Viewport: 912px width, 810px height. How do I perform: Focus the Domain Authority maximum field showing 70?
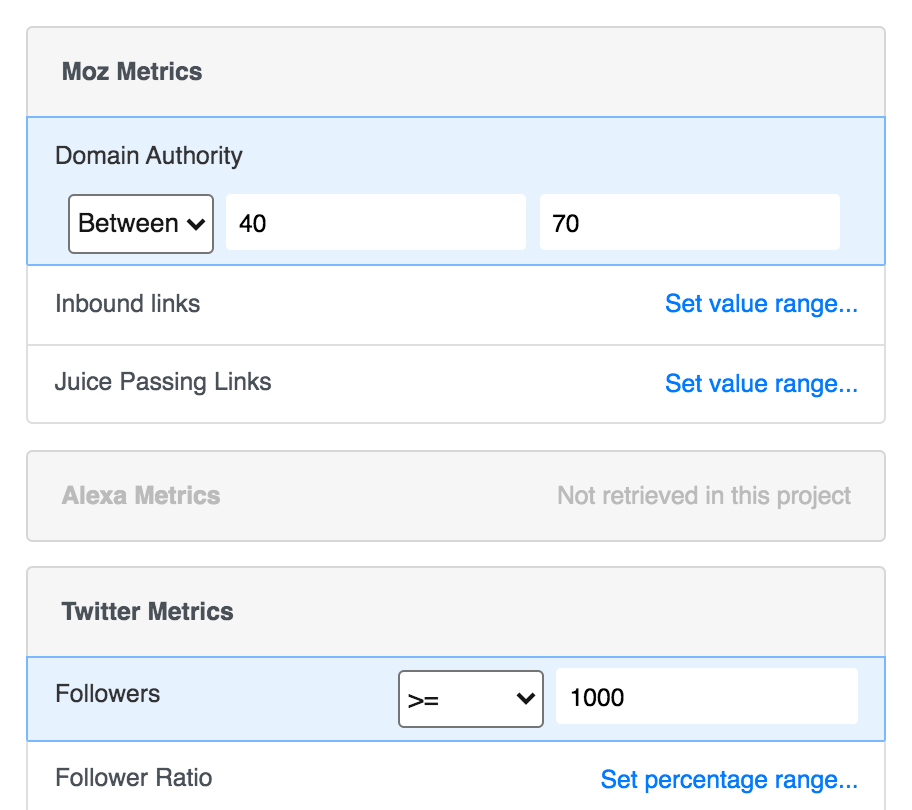[689, 223]
